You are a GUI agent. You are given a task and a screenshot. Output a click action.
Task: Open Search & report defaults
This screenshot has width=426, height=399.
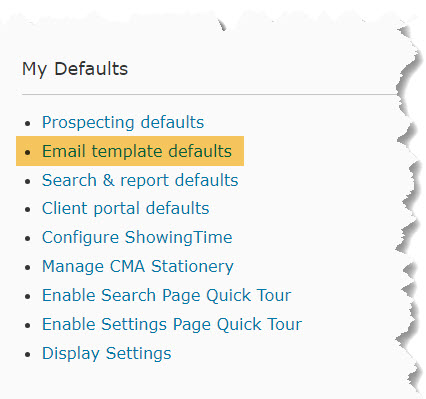140,181
